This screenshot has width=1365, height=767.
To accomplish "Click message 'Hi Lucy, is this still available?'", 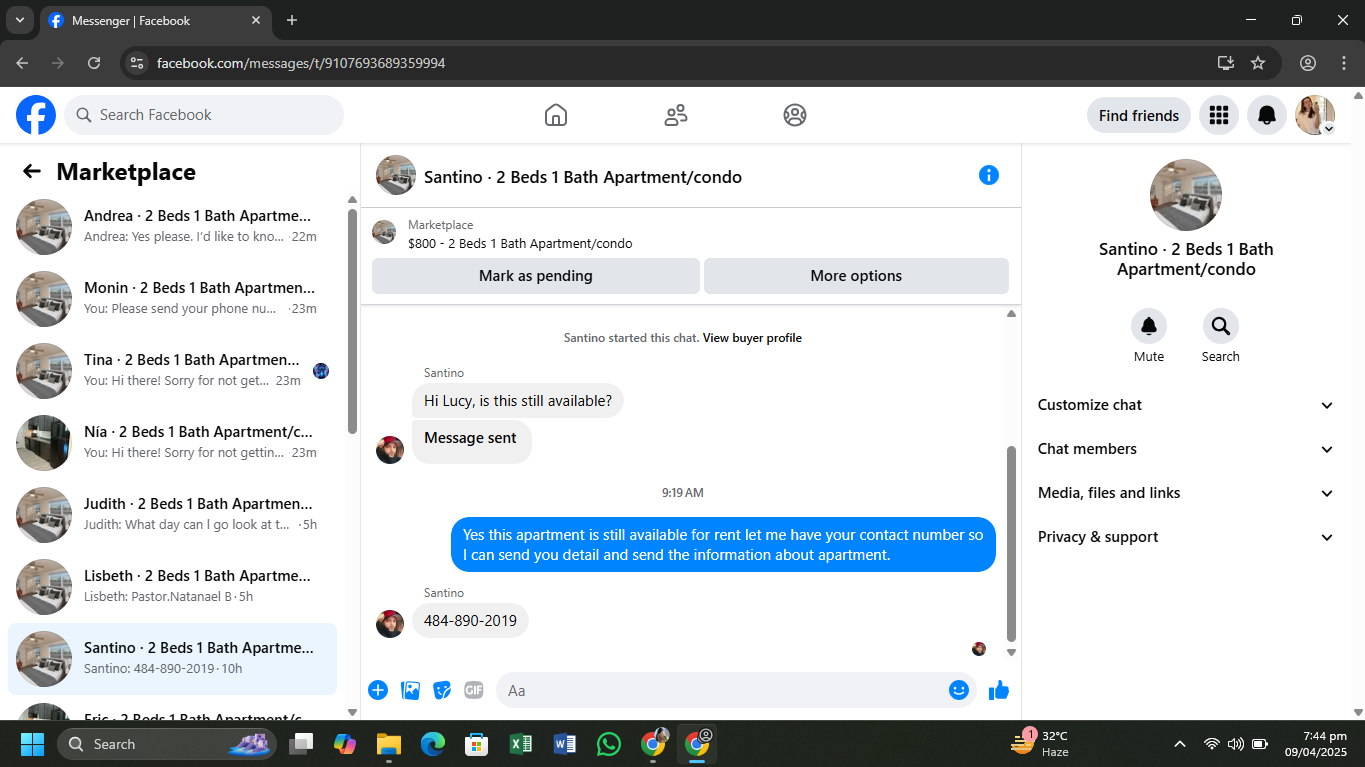I will pos(518,401).
